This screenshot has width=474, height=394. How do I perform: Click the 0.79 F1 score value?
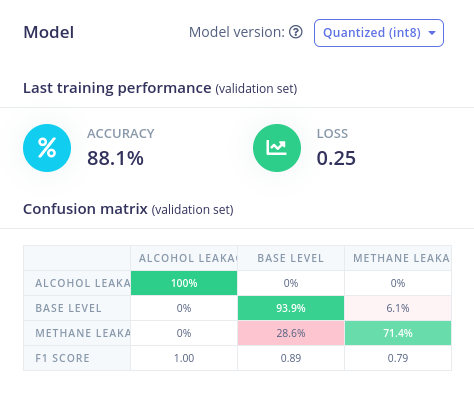(398, 358)
